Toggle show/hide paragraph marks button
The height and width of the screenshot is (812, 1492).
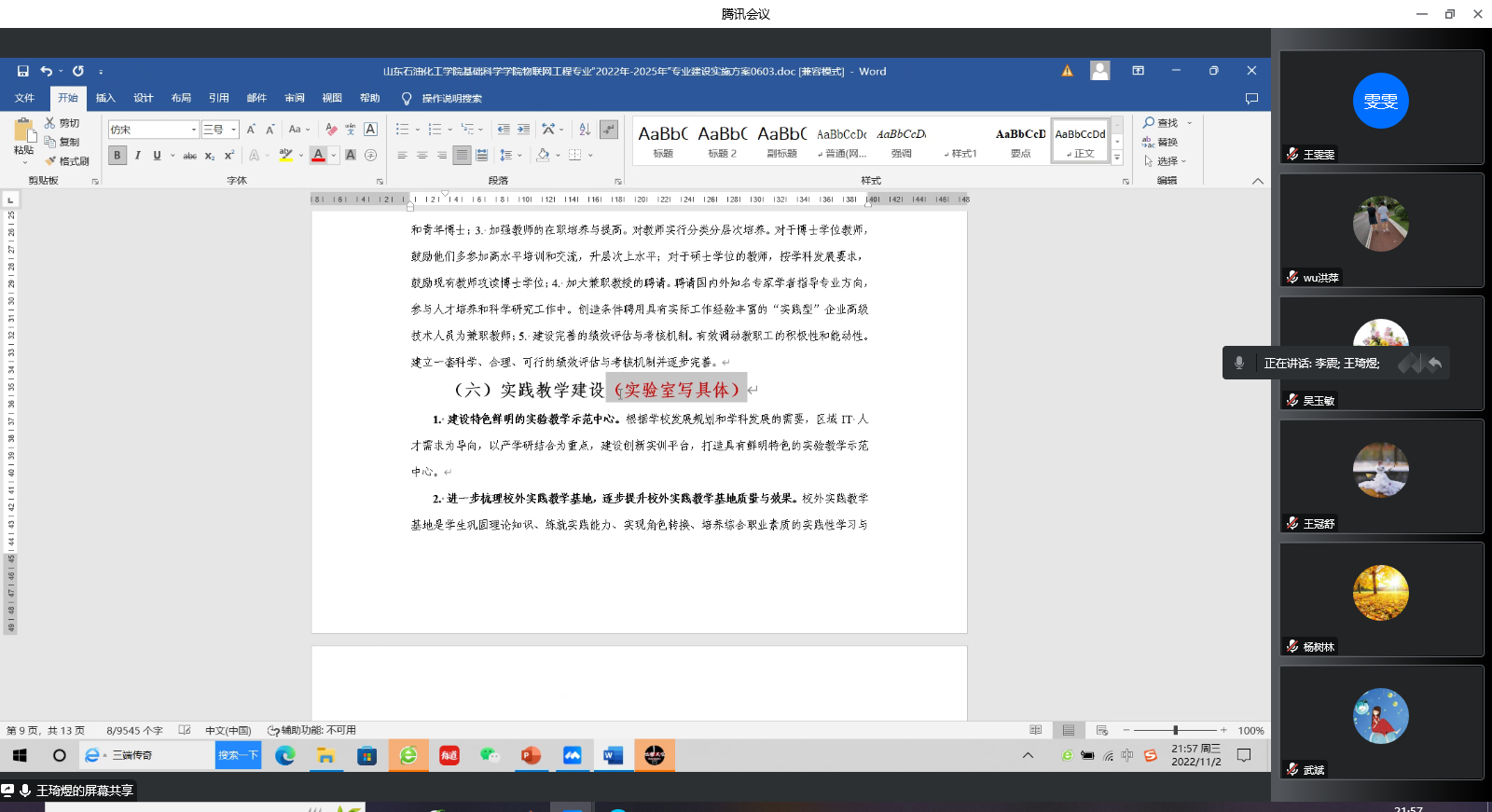tap(608, 130)
